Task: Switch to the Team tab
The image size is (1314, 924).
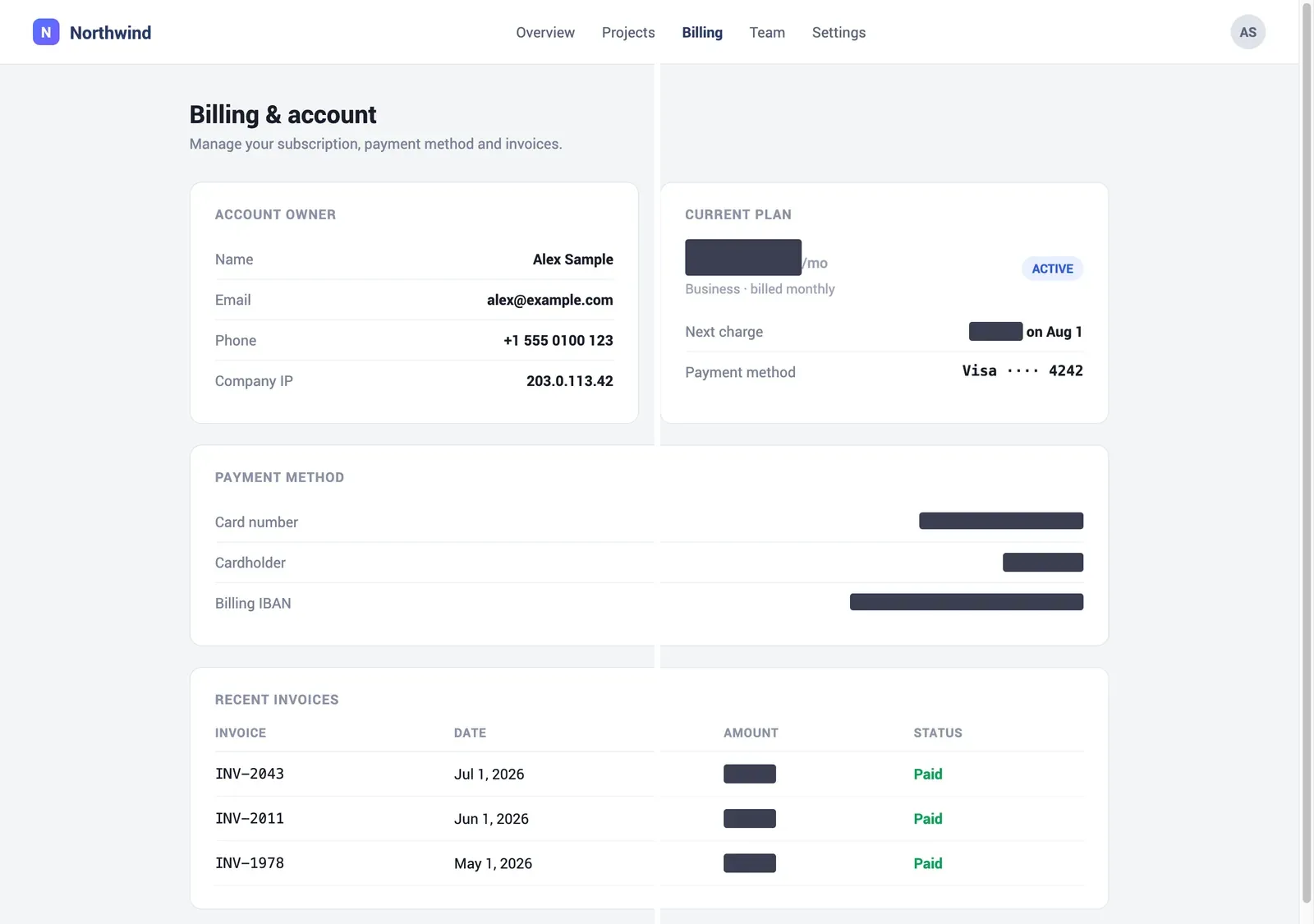Action: [x=767, y=32]
